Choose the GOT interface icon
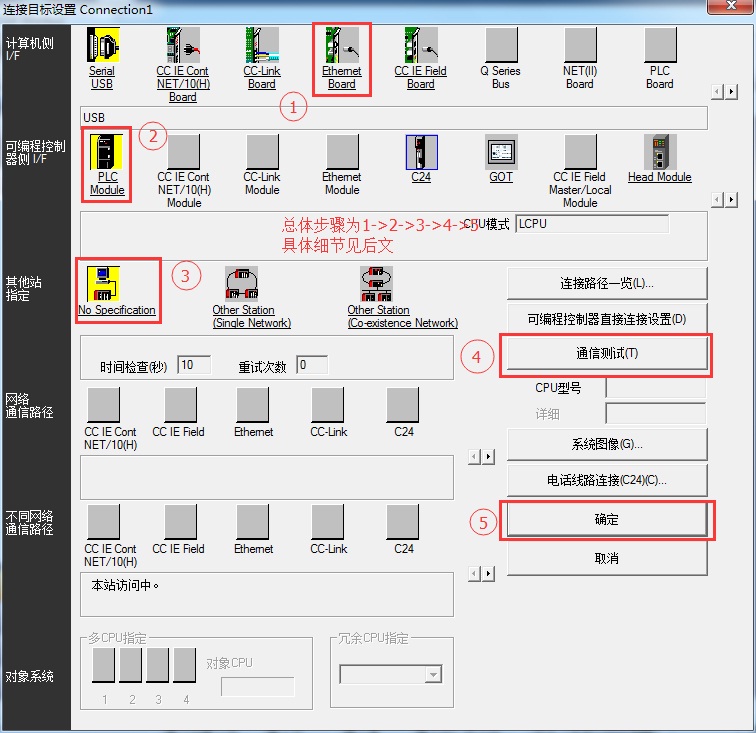756x733 pixels. [501, 152]
